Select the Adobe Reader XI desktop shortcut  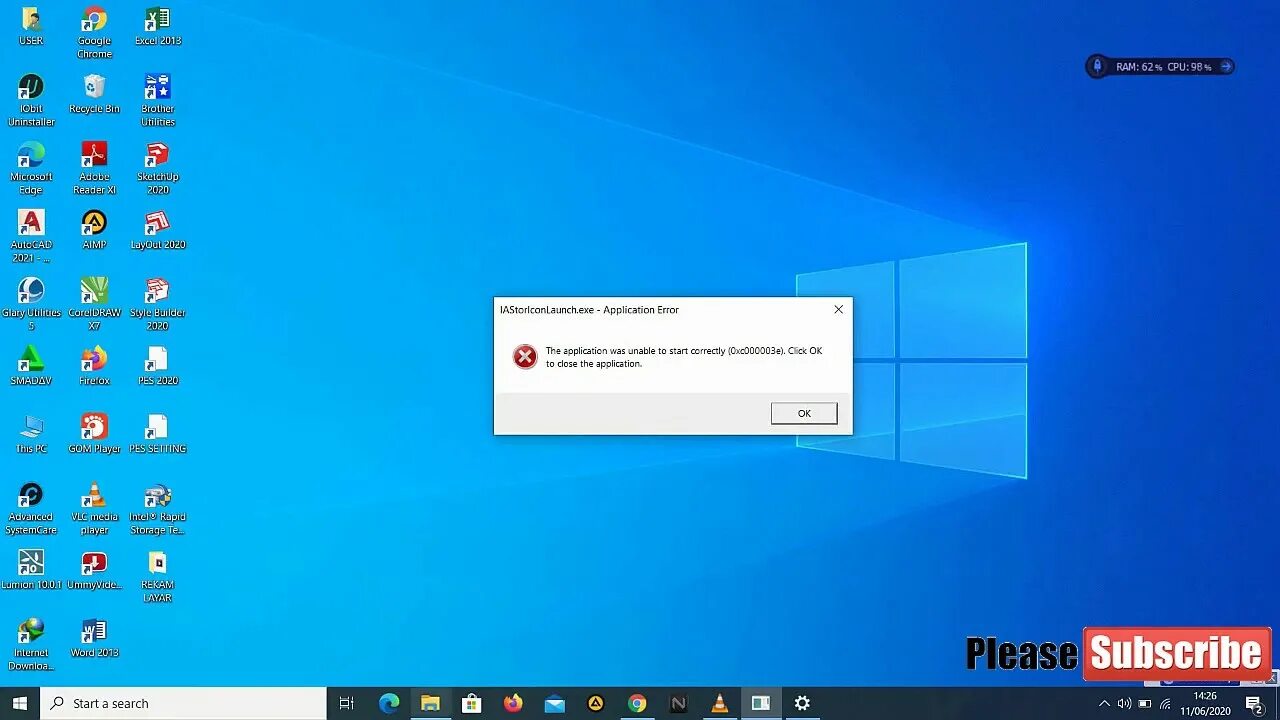point(94,169)
